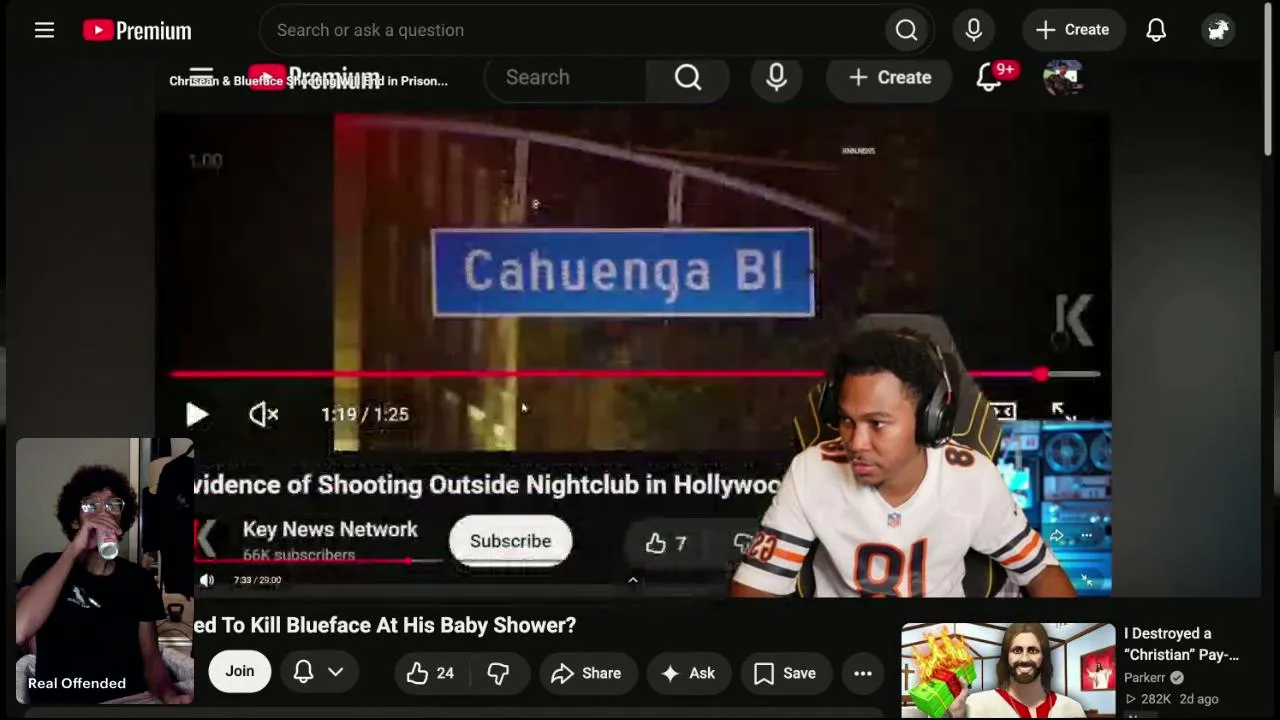
Task: Click 'vidence of Shooting Outside Nightclub in Hollywoo' title
Action: [488, 485]
